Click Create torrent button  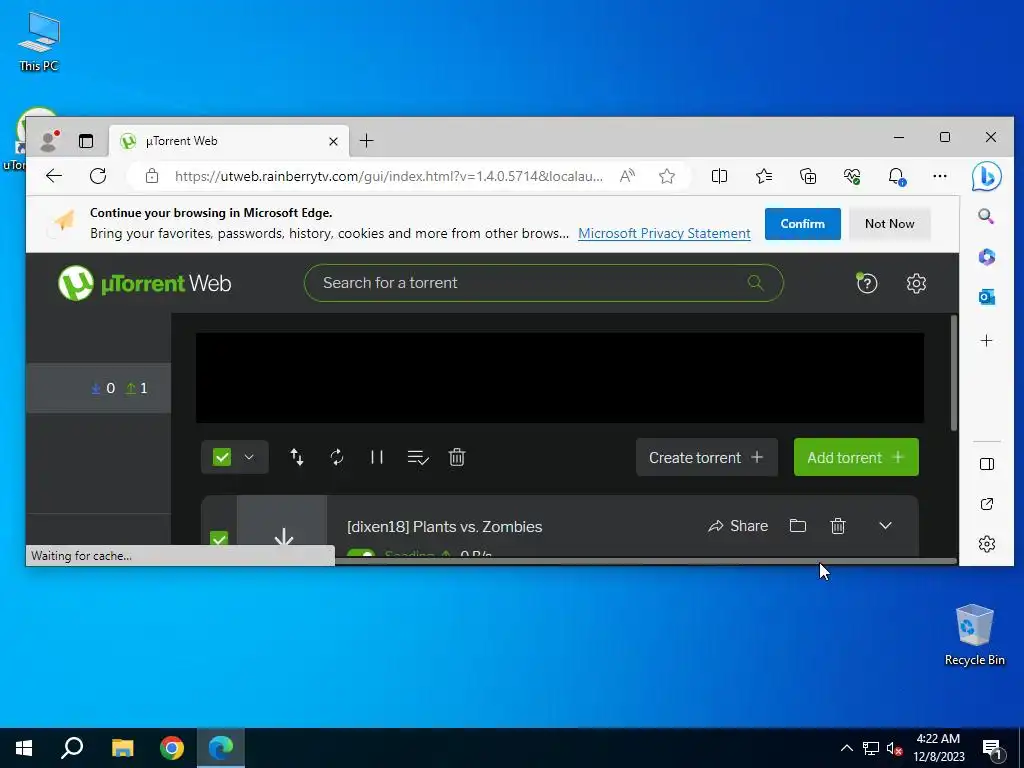(707, 457)
